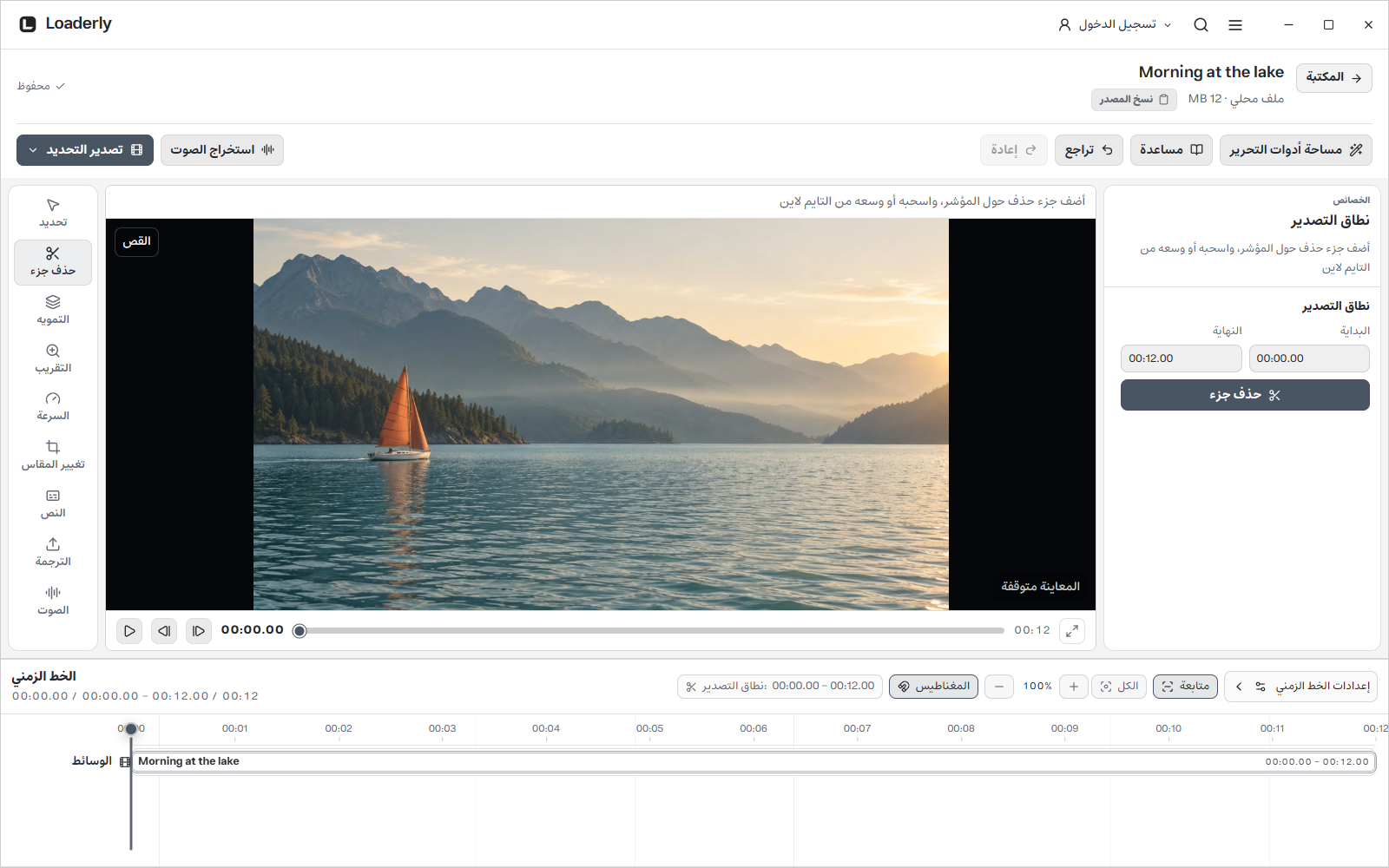Click تراجع undo button
The image size is (1389, 868).
[1089, 150]
